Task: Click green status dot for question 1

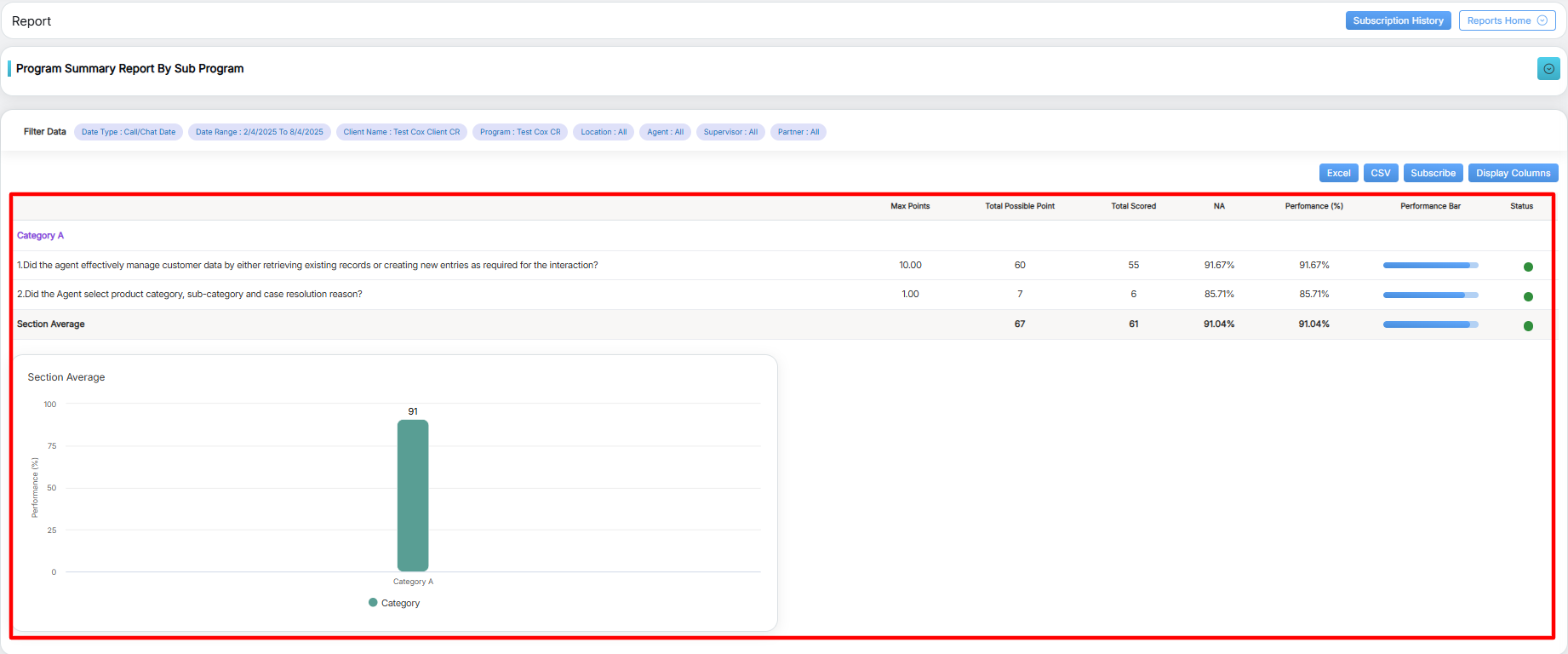Action: coord(1528,267)
